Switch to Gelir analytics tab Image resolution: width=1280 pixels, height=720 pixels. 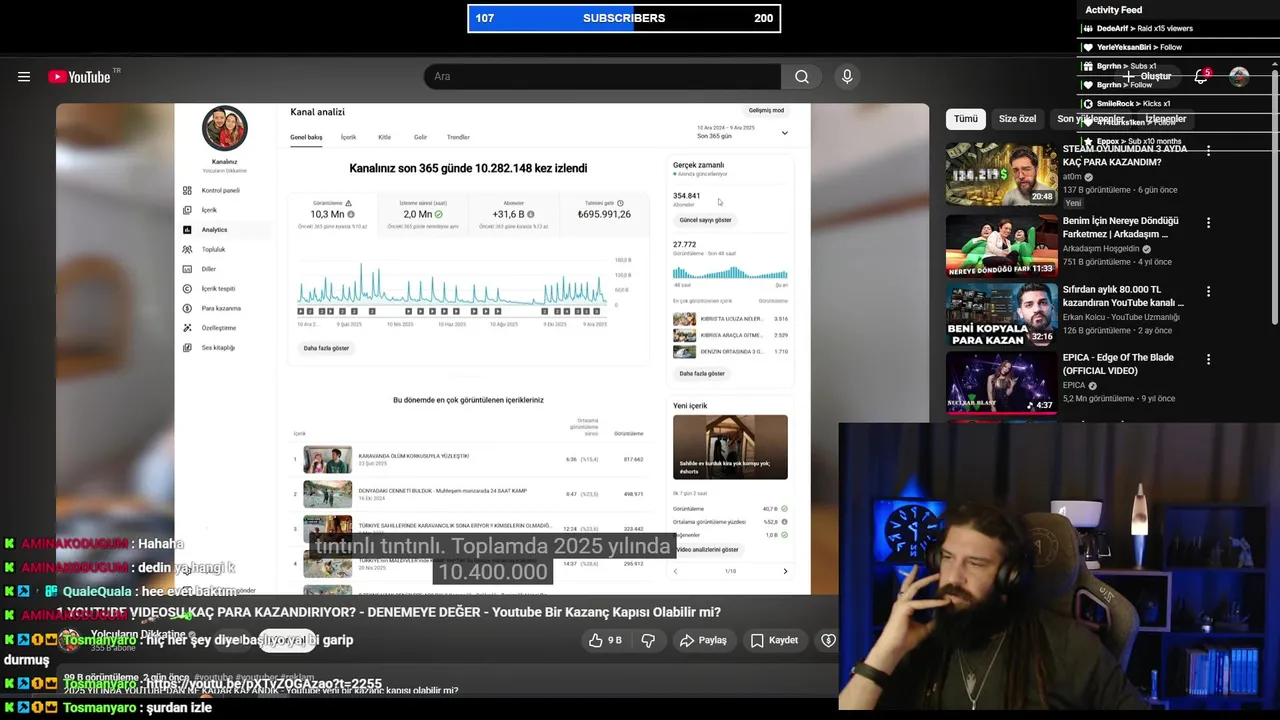[x=420, y=137]
